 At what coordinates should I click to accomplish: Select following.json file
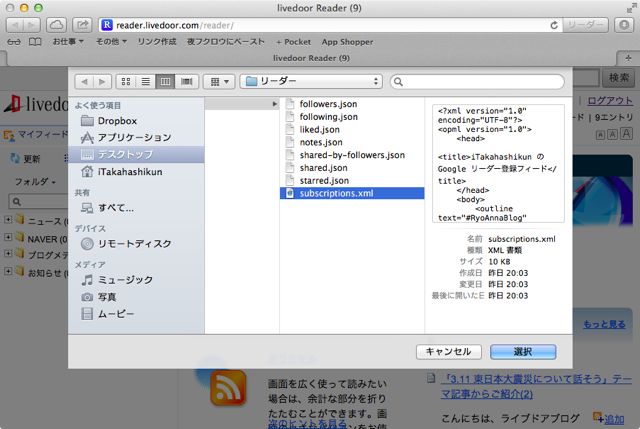352,117
